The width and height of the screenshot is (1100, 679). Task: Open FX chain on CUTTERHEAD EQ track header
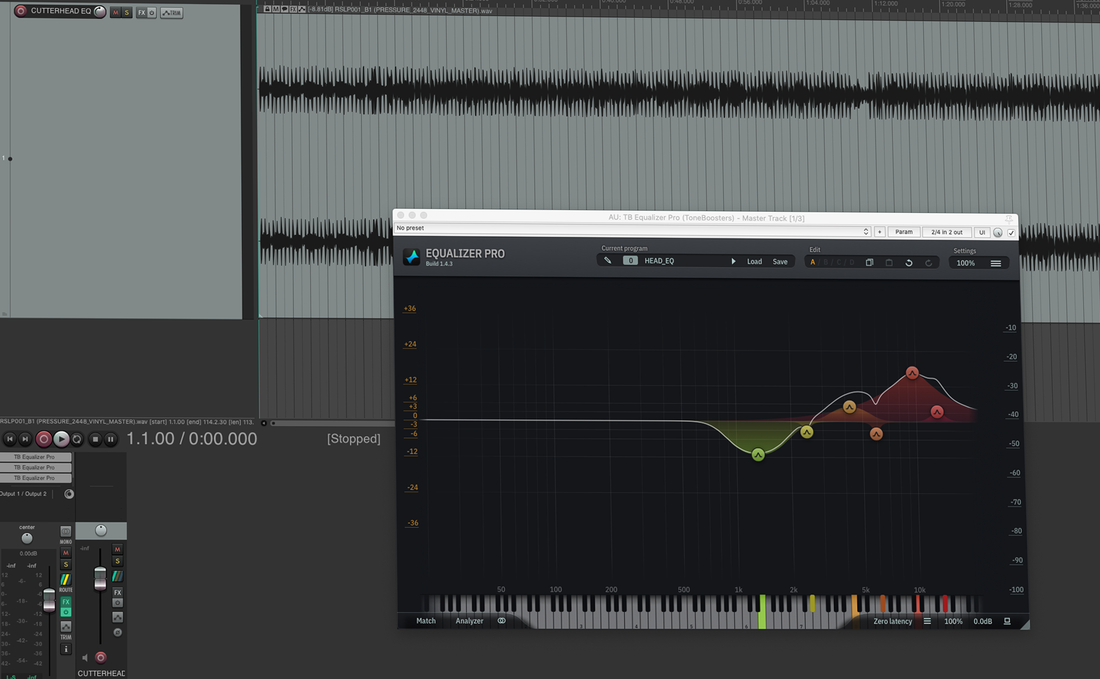(x=142, y=13)
